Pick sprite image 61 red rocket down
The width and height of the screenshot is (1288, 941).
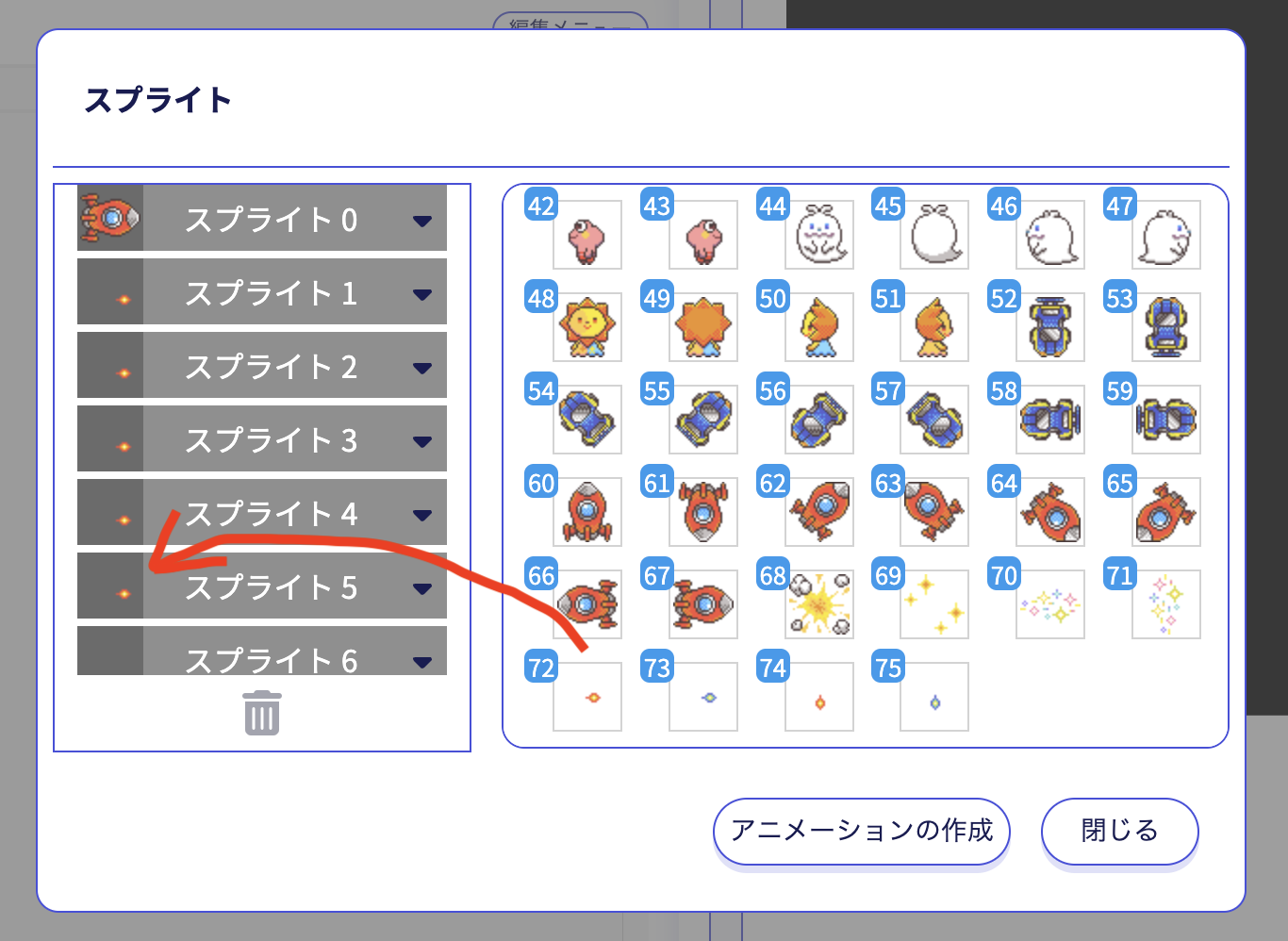pyautogui.click(x=703, y=512)
